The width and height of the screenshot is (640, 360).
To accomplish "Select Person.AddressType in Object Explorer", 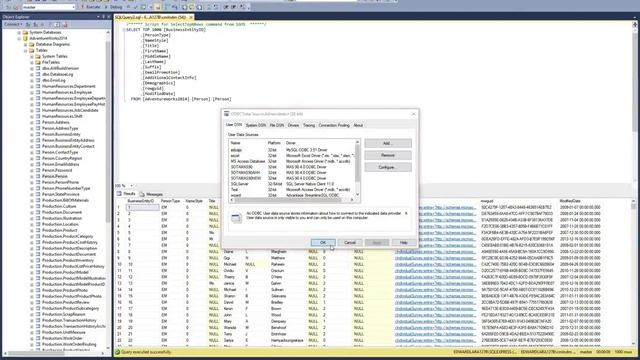I will 60,128.
